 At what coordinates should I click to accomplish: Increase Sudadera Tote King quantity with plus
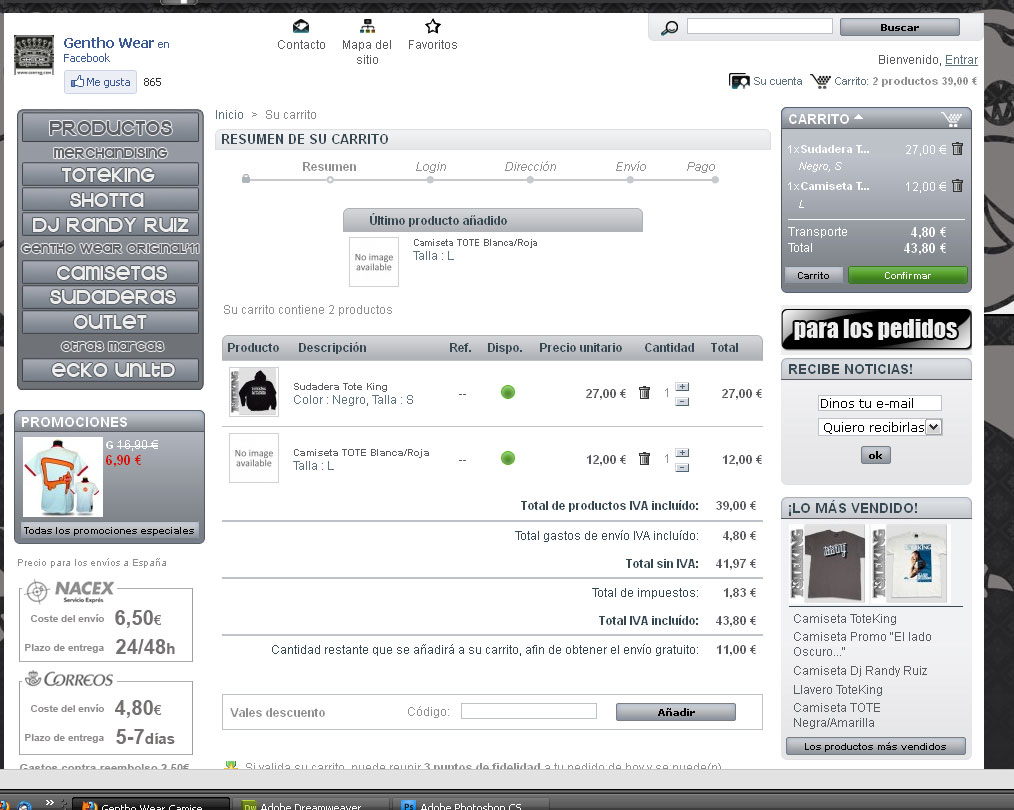682,387
